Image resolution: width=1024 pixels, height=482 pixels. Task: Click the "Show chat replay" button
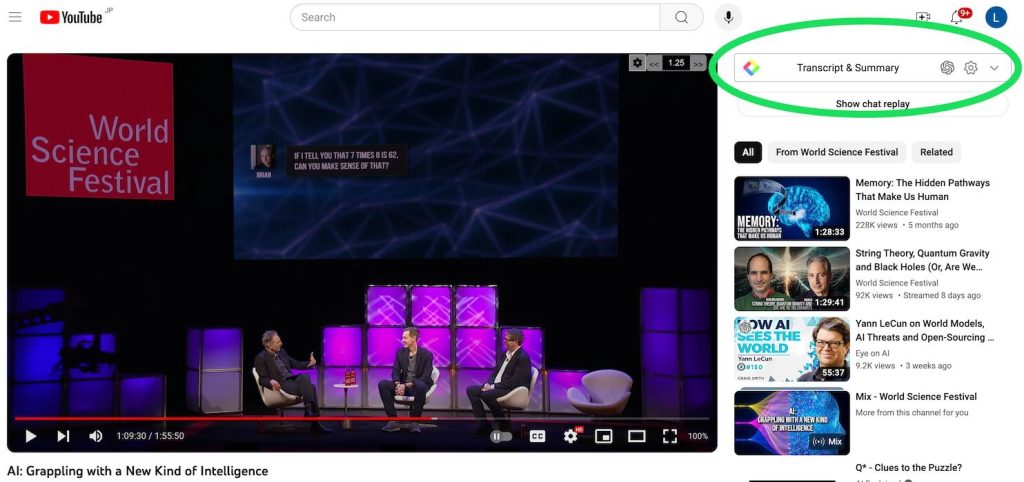coord(873,104)
